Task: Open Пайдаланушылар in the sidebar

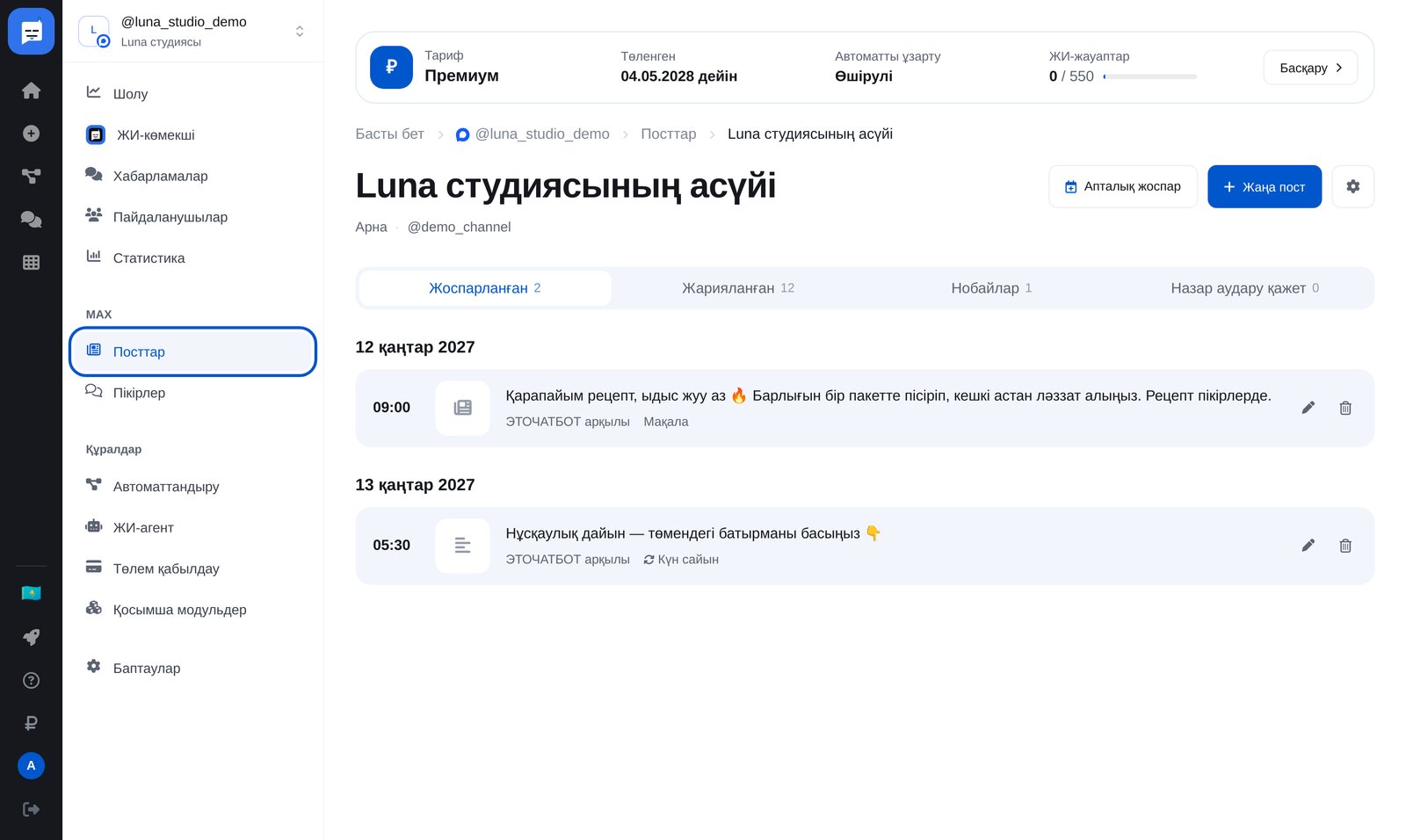Action: [193, 217]
